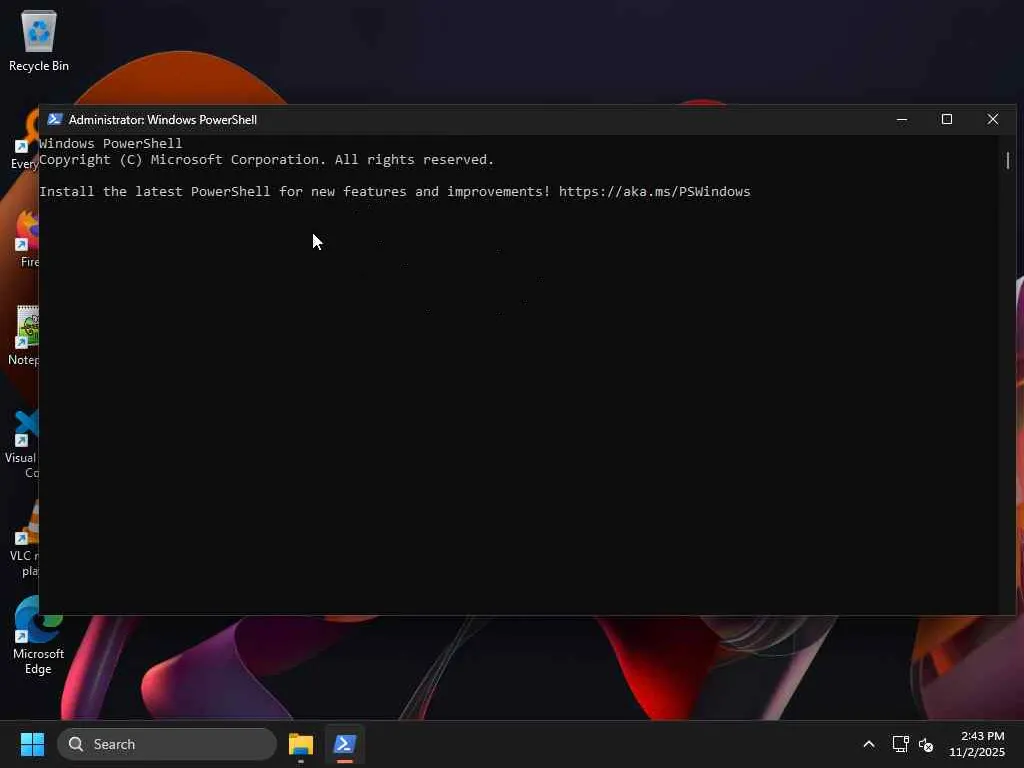Close the Administrator PowerShell window
This screenshot has height=768, width=1024.
(993, 120)
